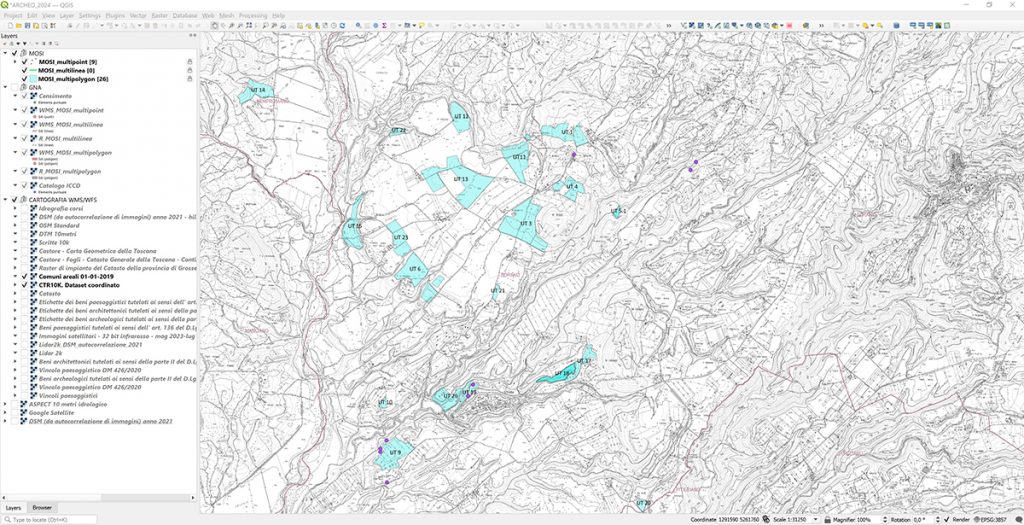Enable the GNA group checkbox
The height and width of the screenshot is (525, 1024).
14,87
